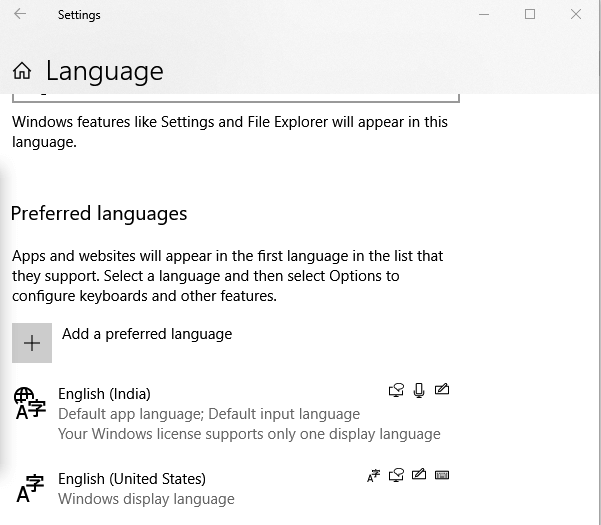Go back with the Settings back arrow
Image resolution: width=601 pixels, height=525 pixels.
(20, 14)
